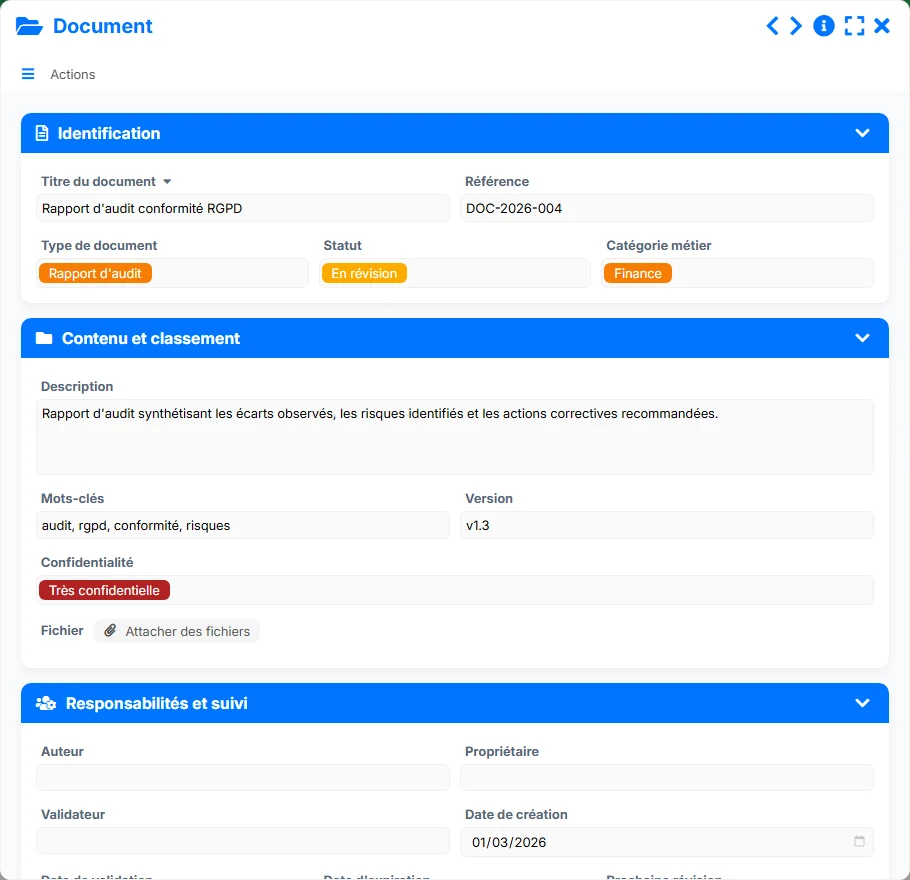Click the open folder Document icon
The height and width of the screenshot is (880, 910).
(x=29, y=26)
